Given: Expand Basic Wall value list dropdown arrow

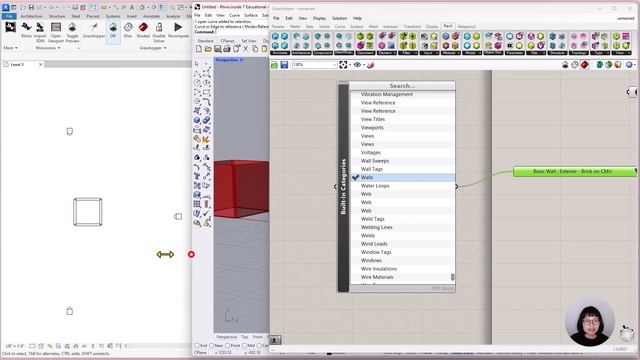Looking at the screenshot, I should point(636,171).
